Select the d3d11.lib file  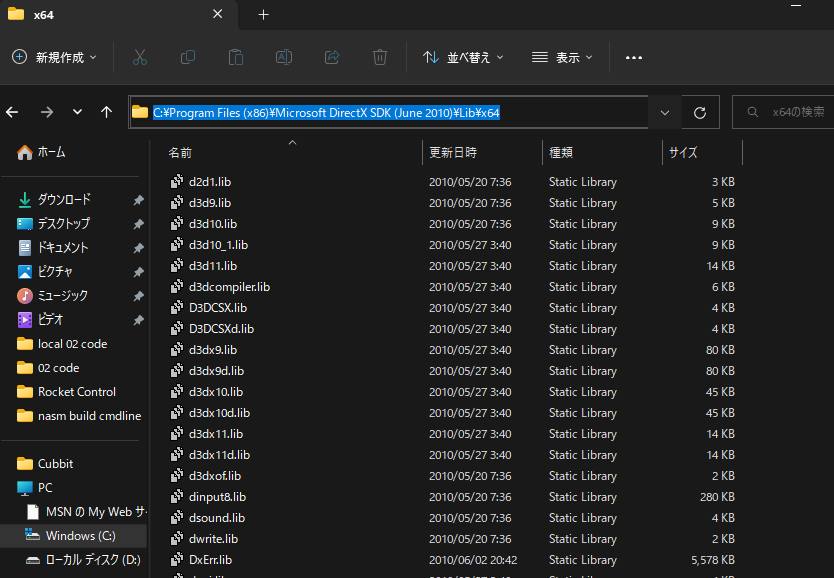tap(213, 266)
